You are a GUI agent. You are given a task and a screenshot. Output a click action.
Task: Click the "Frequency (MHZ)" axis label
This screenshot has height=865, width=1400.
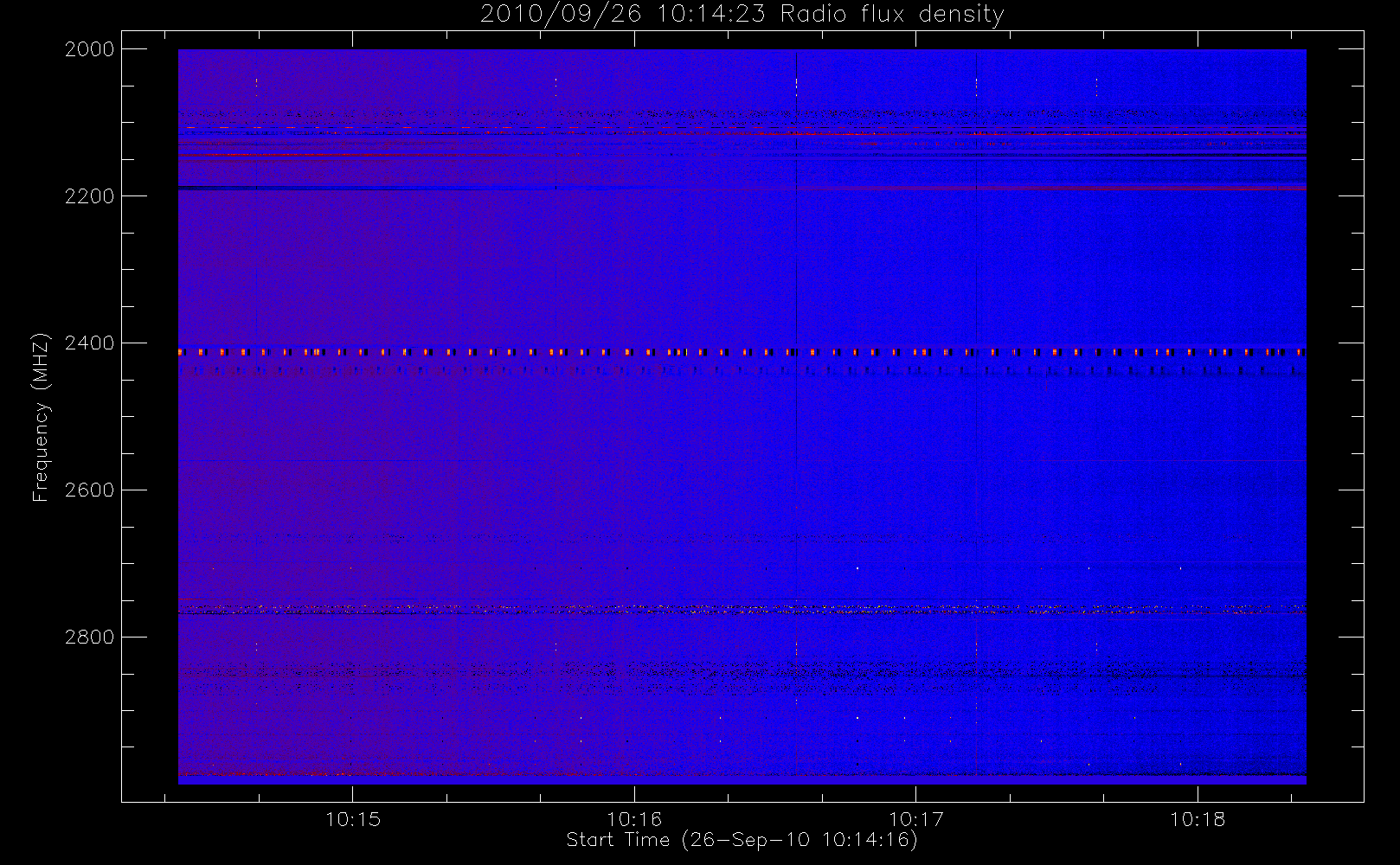(x=41, y=417)
